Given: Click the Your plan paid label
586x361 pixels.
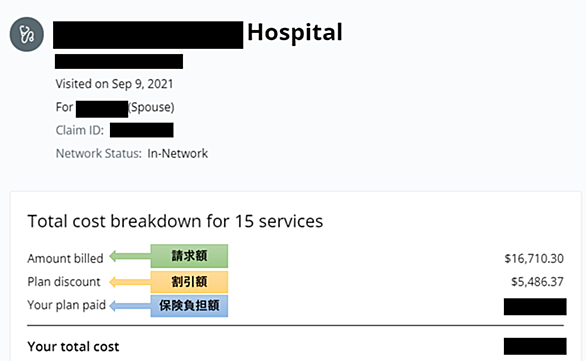Looking at the screenshot, I should (x=67, y=305).
